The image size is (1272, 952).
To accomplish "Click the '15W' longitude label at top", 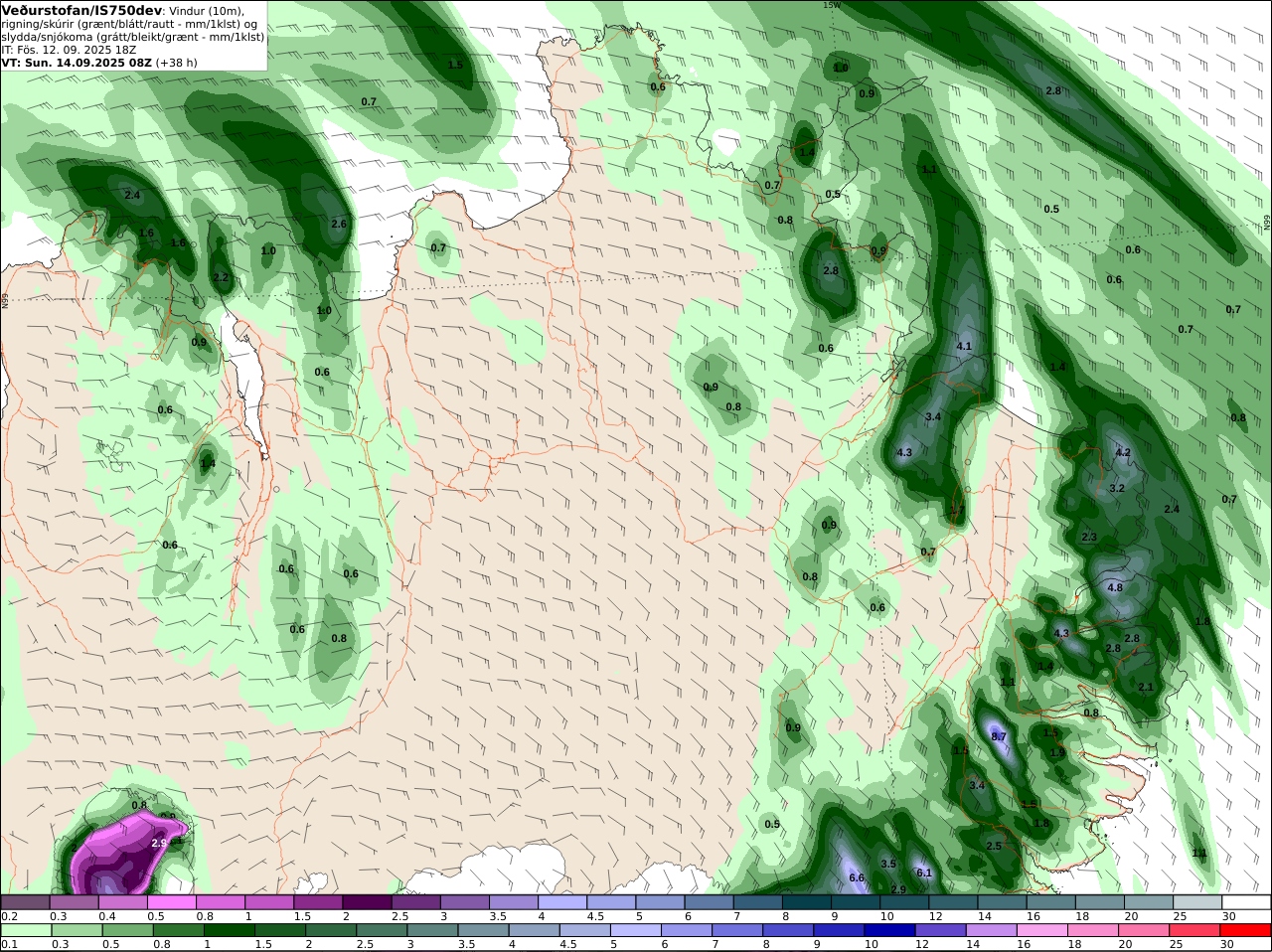I will click(831, 5).
